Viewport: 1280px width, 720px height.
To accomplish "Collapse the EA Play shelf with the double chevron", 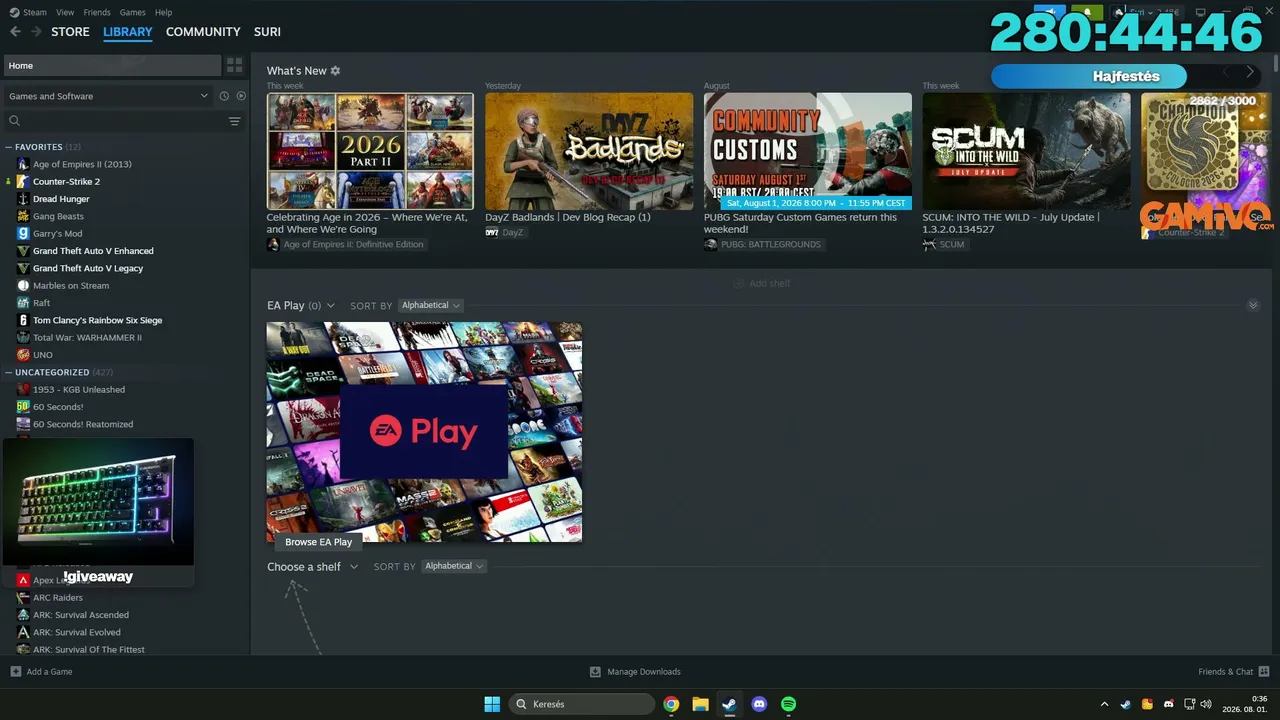I will click(1253, 305).
